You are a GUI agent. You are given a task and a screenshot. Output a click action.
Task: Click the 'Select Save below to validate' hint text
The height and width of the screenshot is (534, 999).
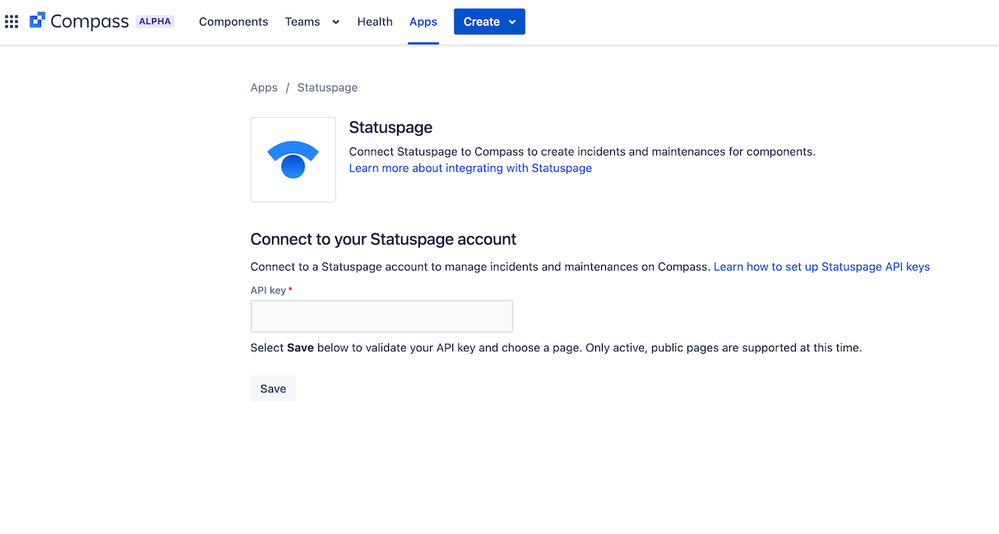point(556,348)
